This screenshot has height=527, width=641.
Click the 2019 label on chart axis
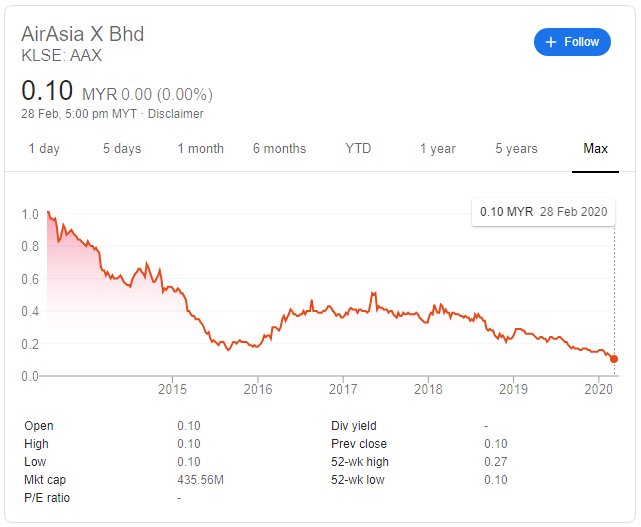(513, 389)
